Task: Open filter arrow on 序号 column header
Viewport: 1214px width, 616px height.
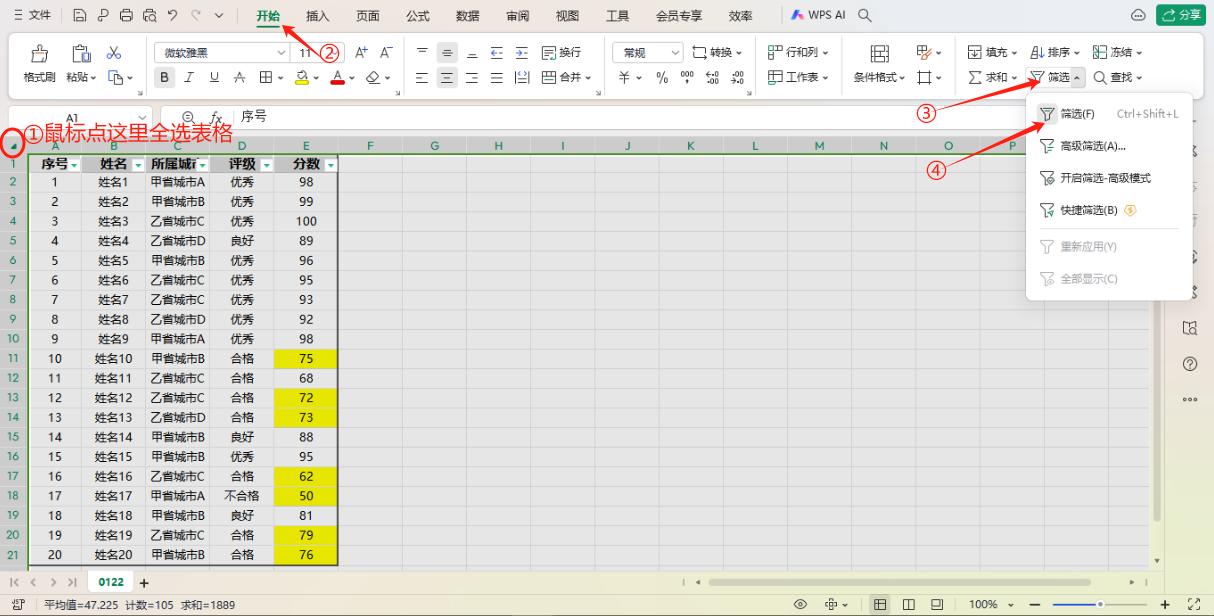Action: [75, 165]
